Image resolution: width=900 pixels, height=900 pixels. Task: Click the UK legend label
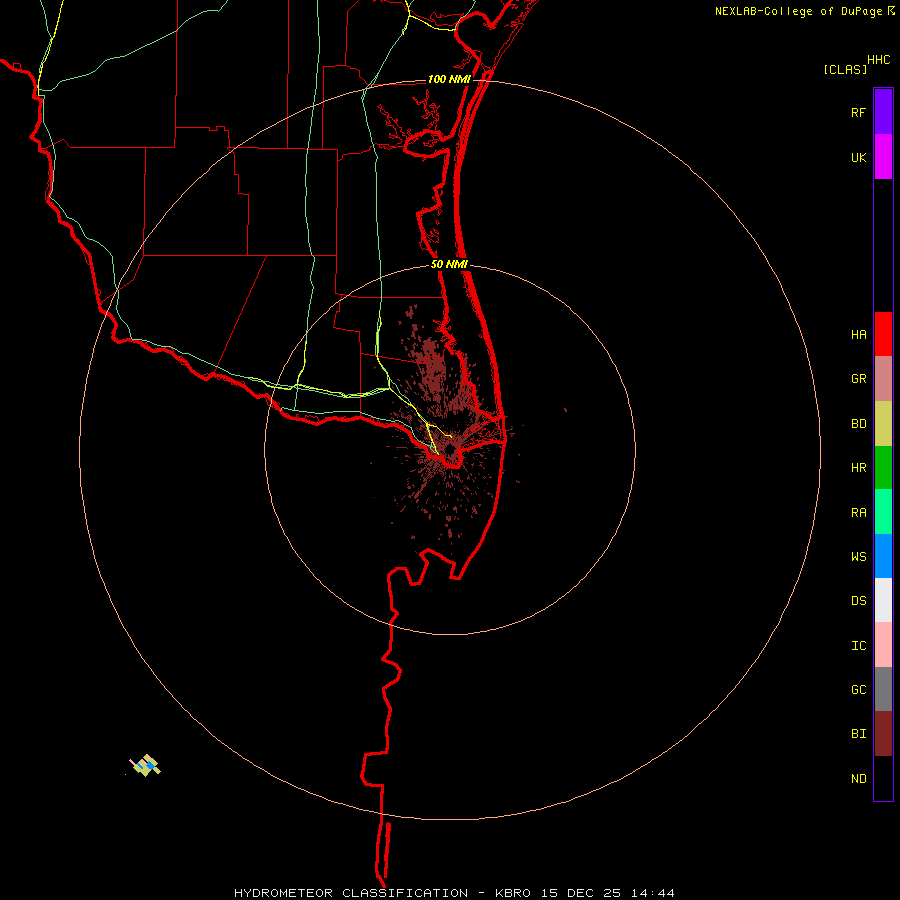(858, 158)
